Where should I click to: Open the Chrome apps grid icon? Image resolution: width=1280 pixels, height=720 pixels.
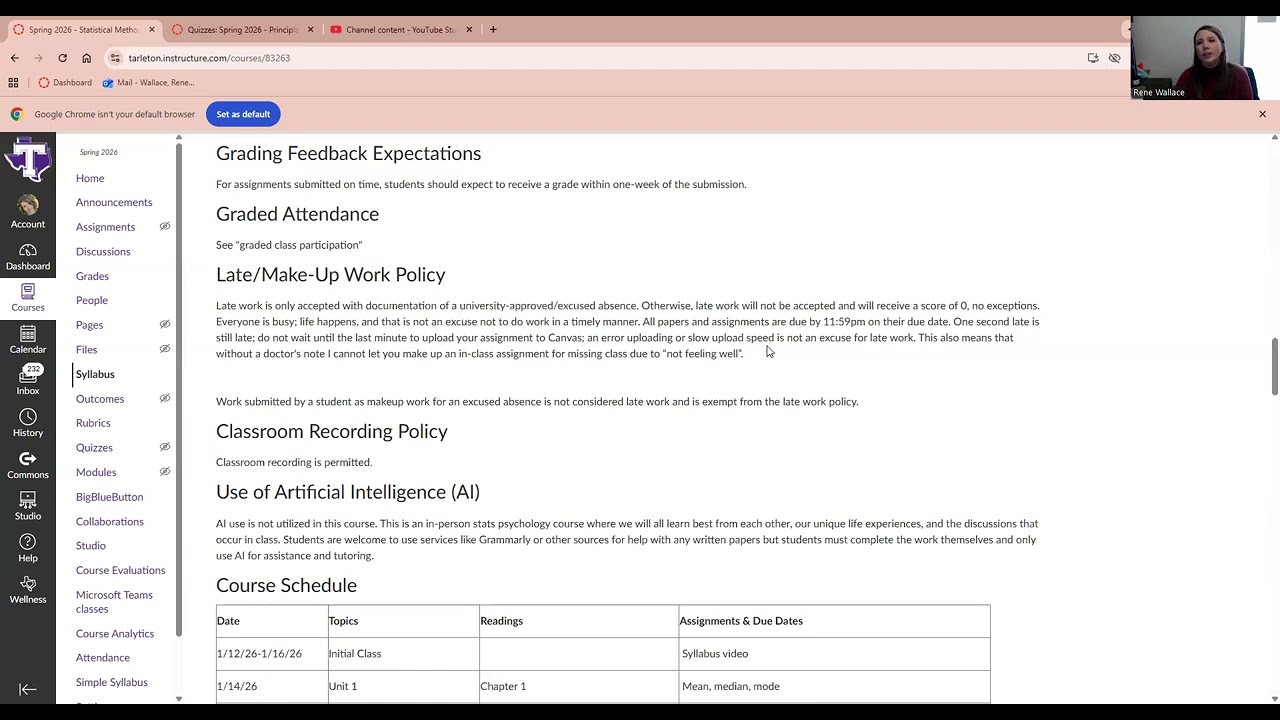(13, 83)
